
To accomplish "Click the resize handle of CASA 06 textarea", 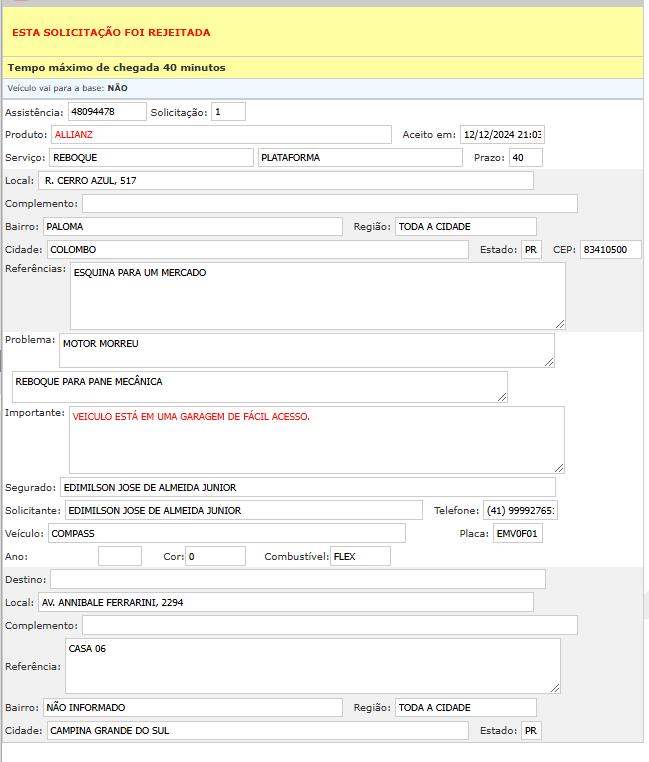I will pos(555,688).
